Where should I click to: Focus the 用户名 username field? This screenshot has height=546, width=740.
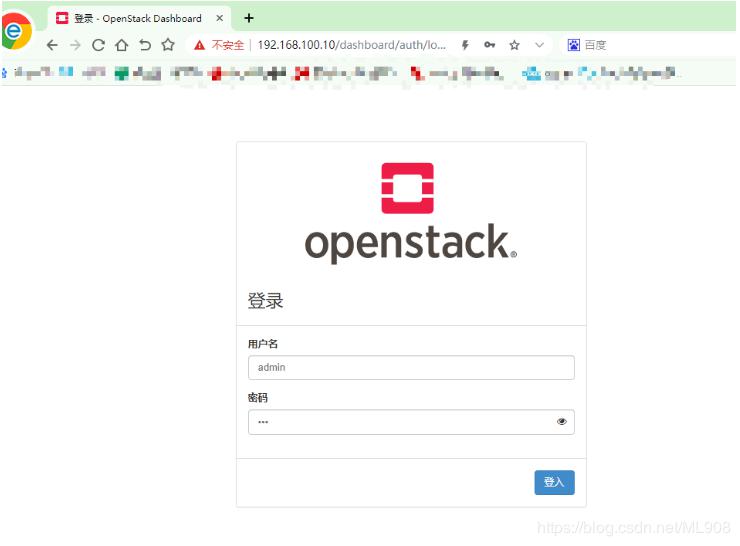coord(410,367)
